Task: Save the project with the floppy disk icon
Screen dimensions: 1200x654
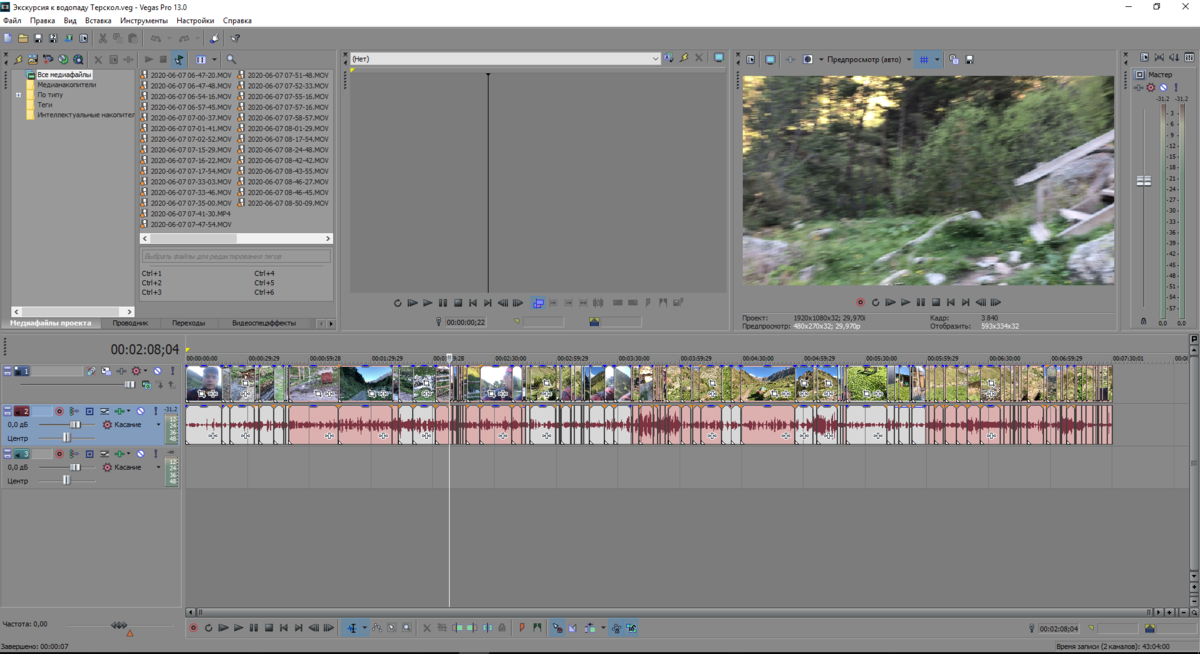Action: [x=39, y=38]
